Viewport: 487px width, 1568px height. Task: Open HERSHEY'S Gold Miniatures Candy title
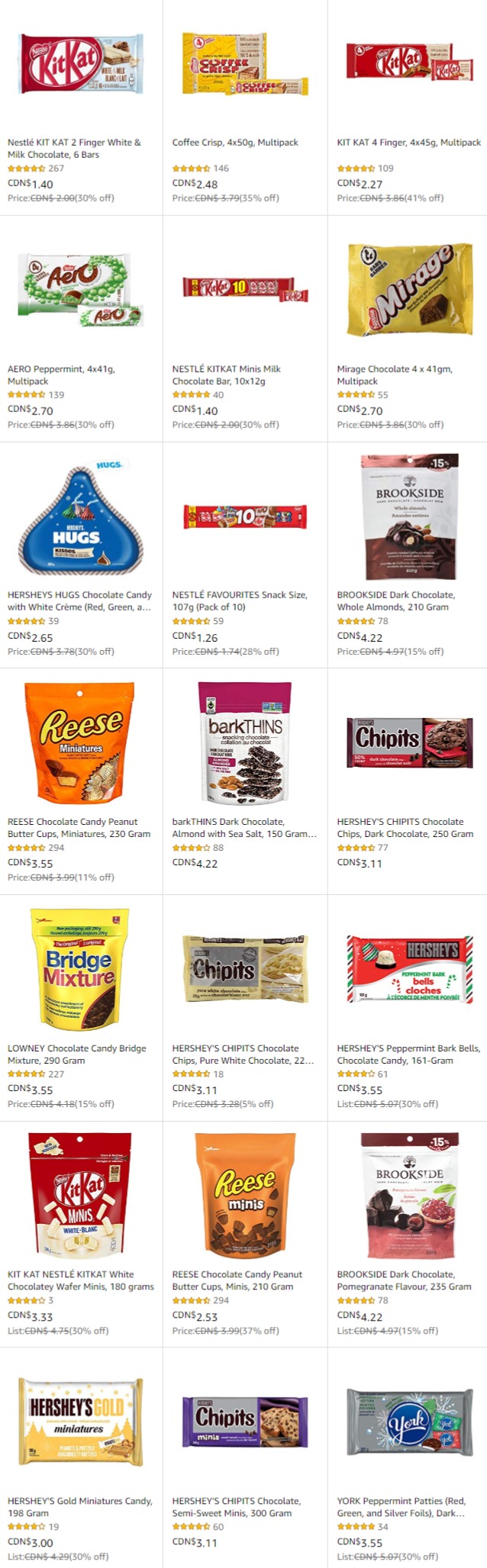point(80,1507)
